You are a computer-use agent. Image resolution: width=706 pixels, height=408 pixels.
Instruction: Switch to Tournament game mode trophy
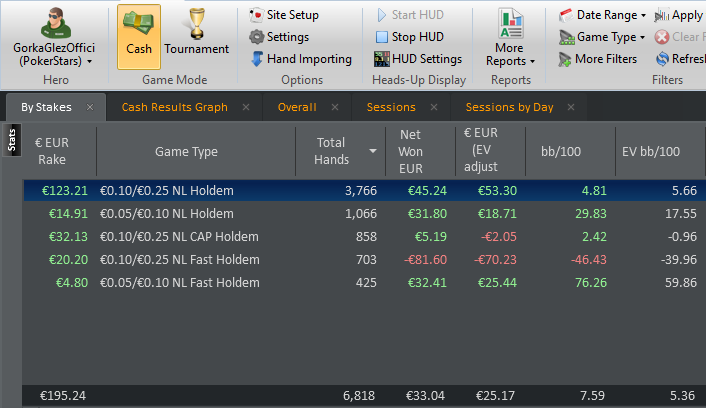197,24
